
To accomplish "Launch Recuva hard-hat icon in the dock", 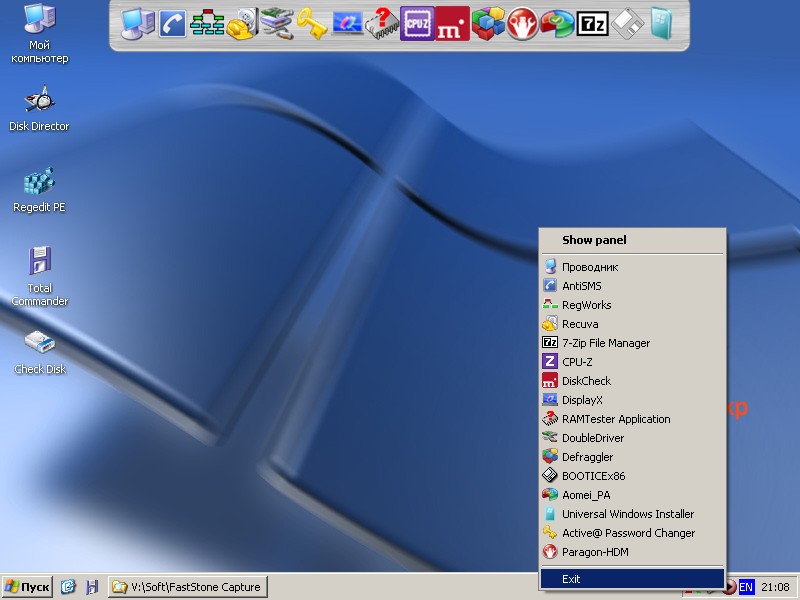I will pos(242,23).
